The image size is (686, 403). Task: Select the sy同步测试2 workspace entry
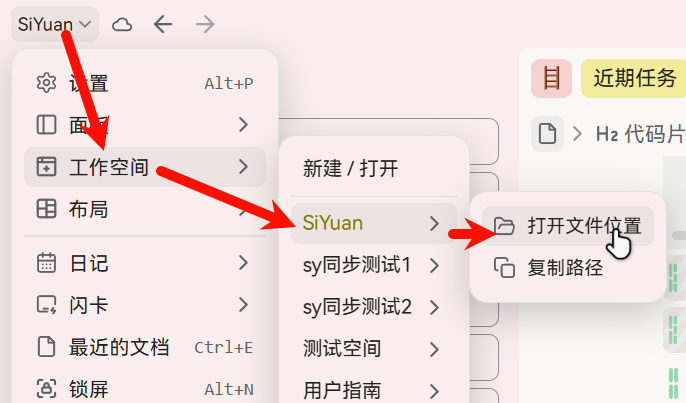[374, 307]
